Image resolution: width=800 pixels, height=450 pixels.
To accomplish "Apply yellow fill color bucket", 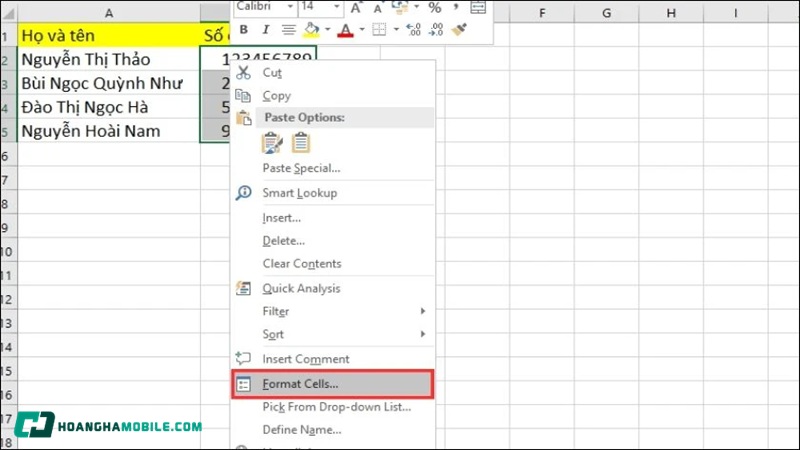I will click(311, 30).
